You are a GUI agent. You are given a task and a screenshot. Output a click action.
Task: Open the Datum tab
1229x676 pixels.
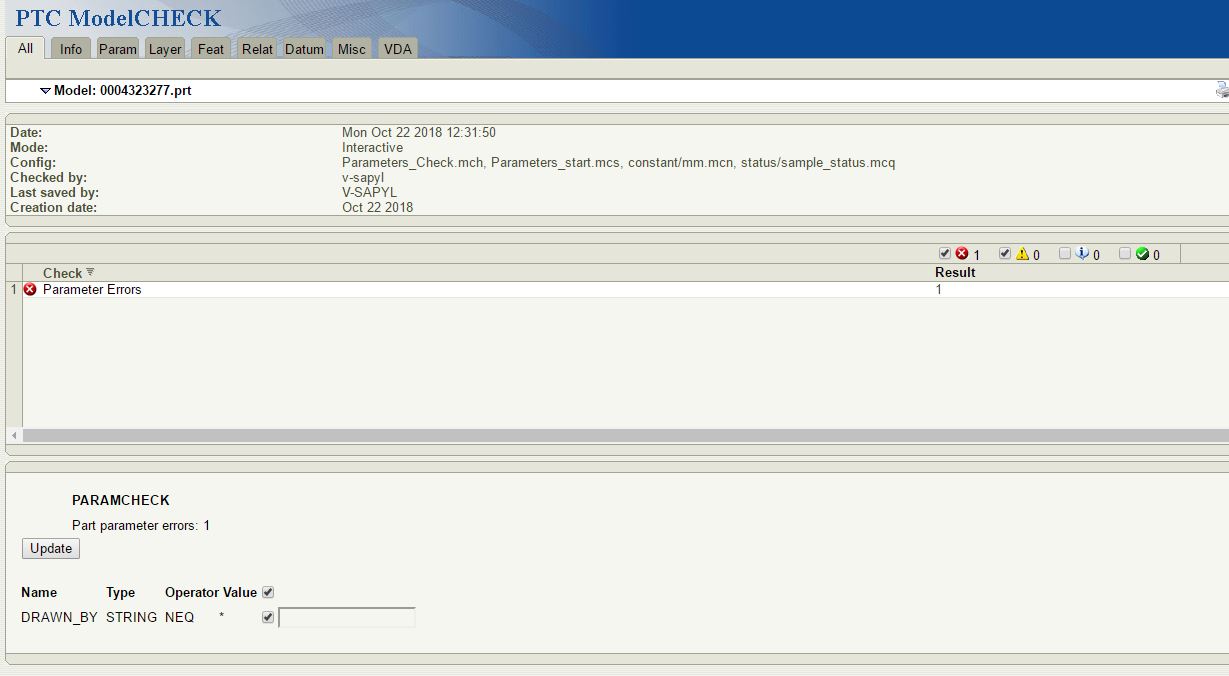coord(303,47)
